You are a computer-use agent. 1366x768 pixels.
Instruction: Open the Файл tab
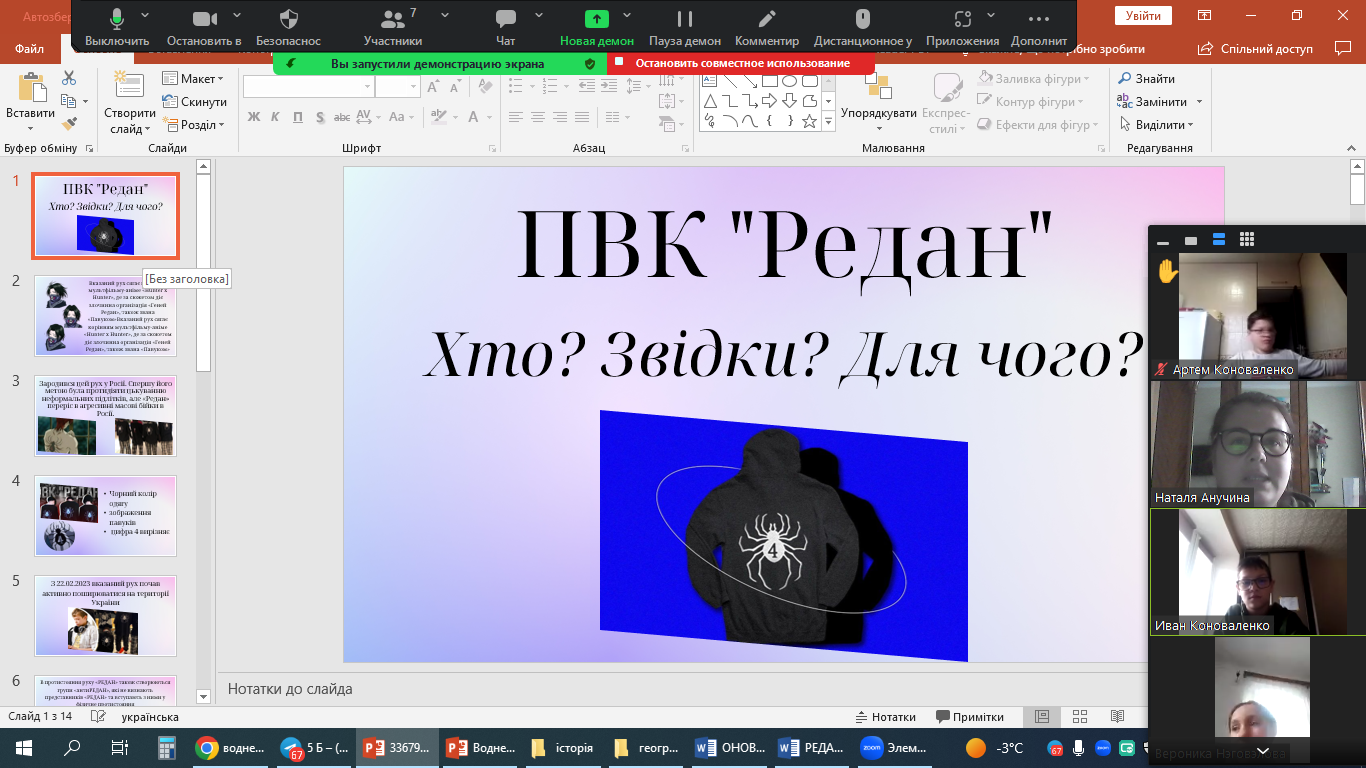click(30, 49)
